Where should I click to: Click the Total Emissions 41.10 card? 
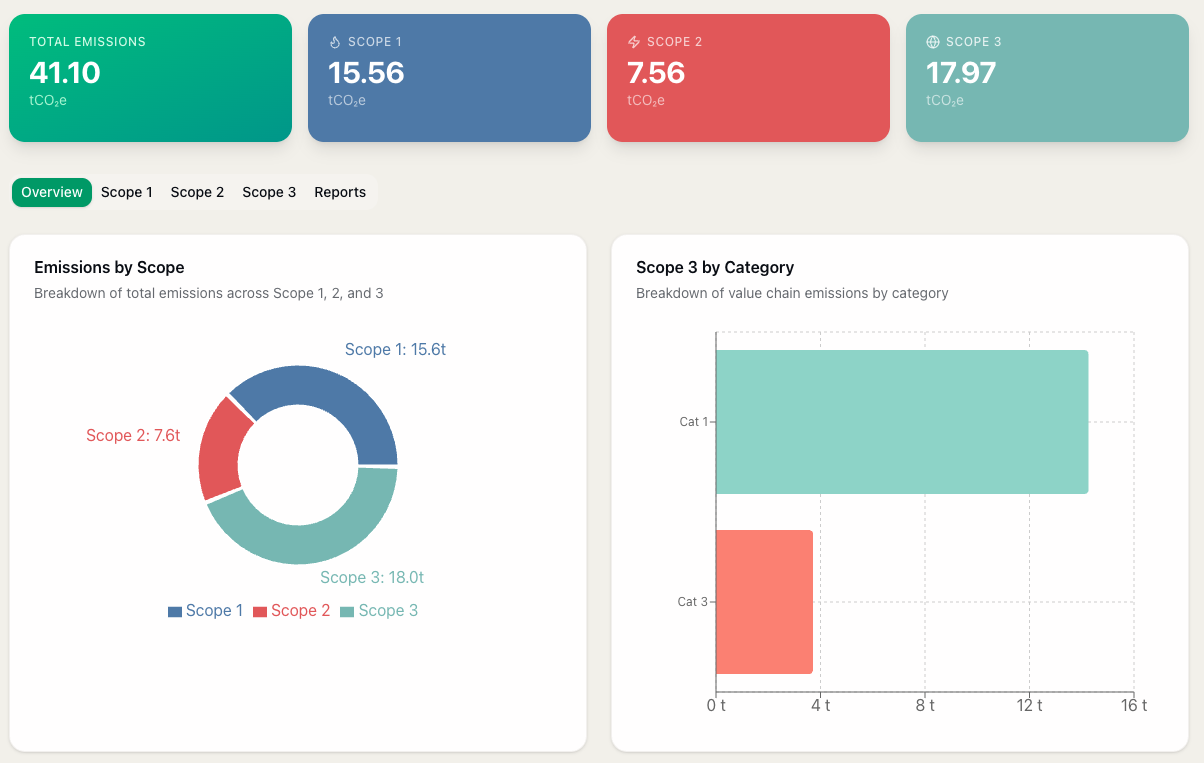150,78
